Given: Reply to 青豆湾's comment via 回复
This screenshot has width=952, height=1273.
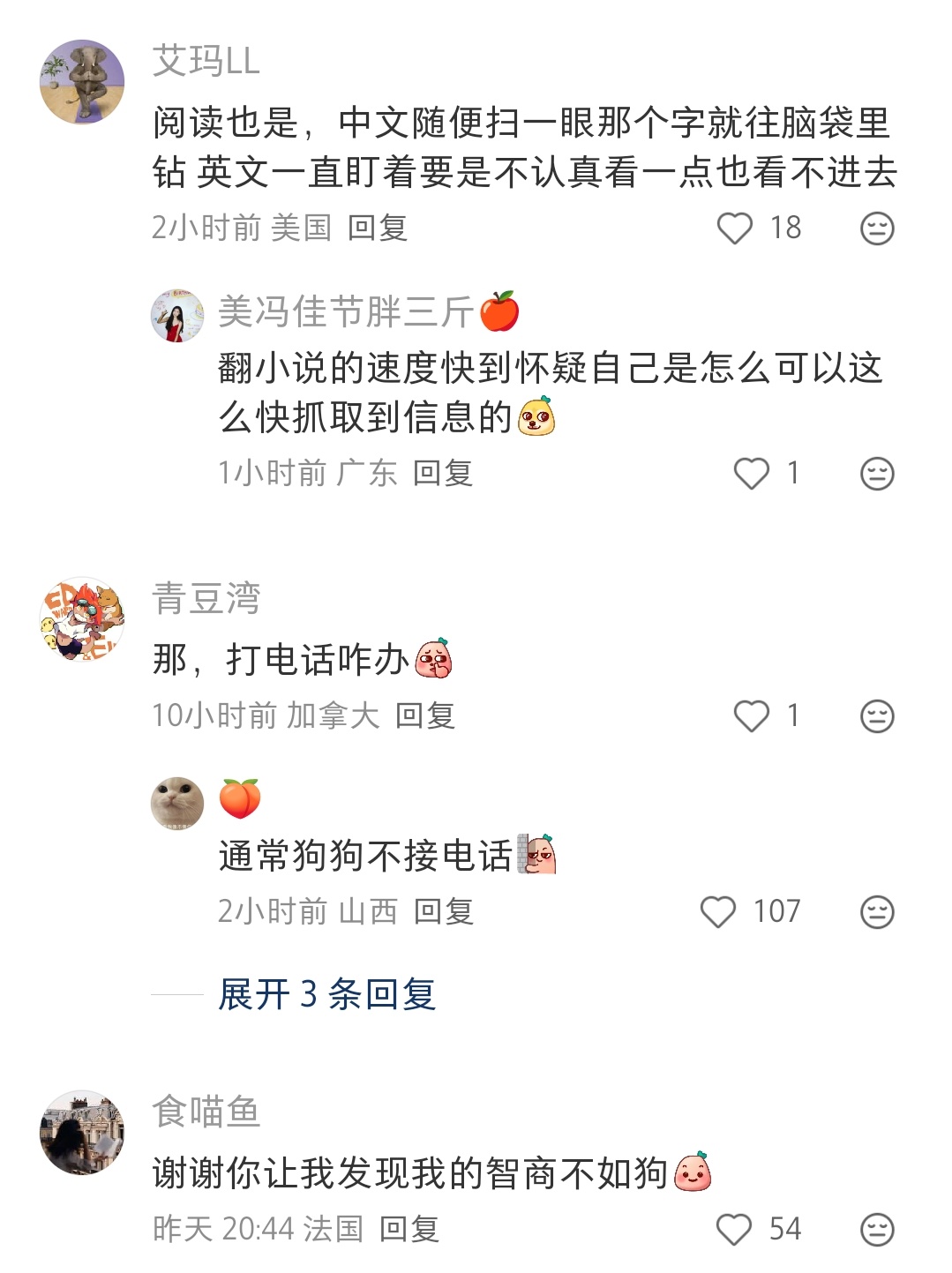Looking at the screenshot, I should click(425, 715).
